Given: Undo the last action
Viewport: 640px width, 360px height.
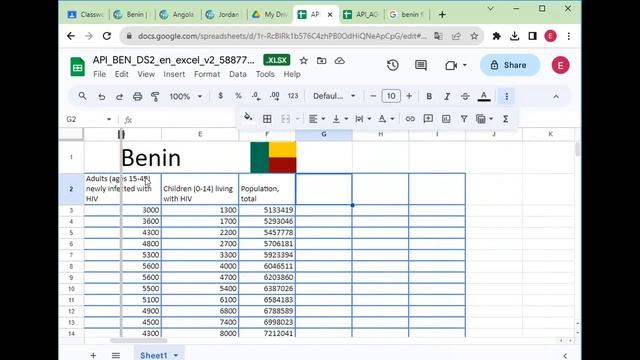Looking at the screenshot, I should pos(102,97).
